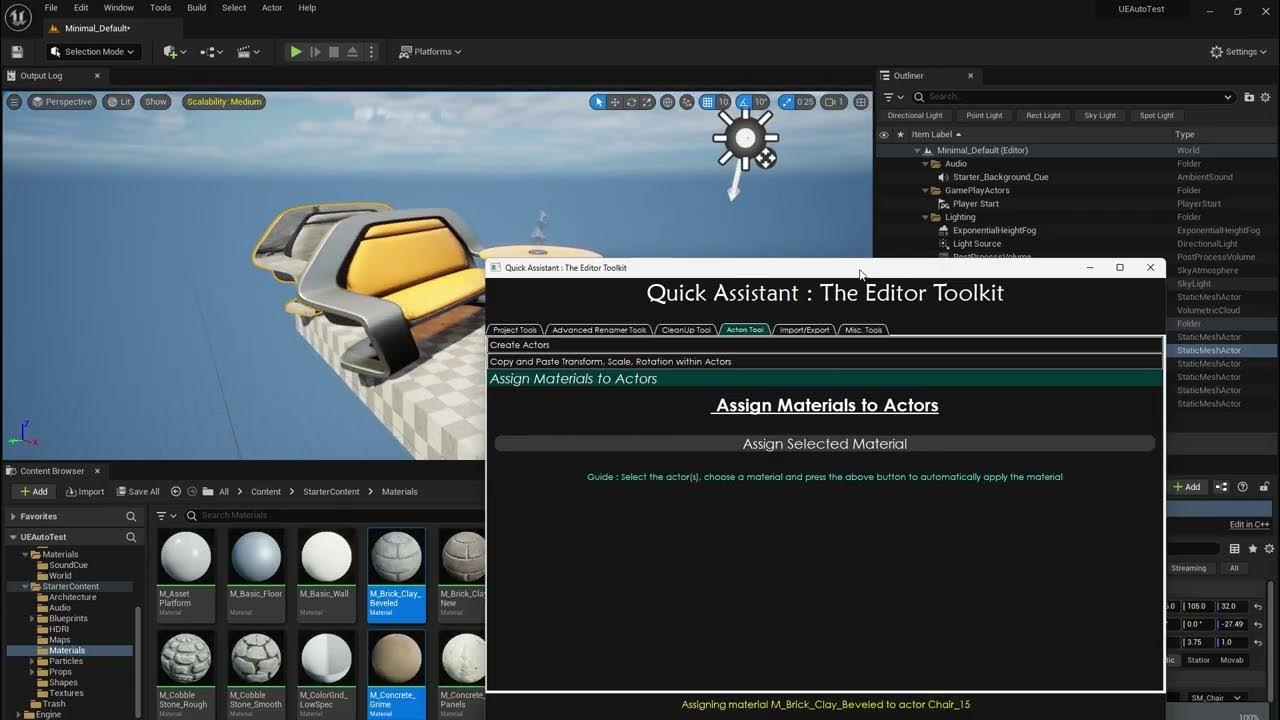Choose the translate objects tool

[615, 102]
